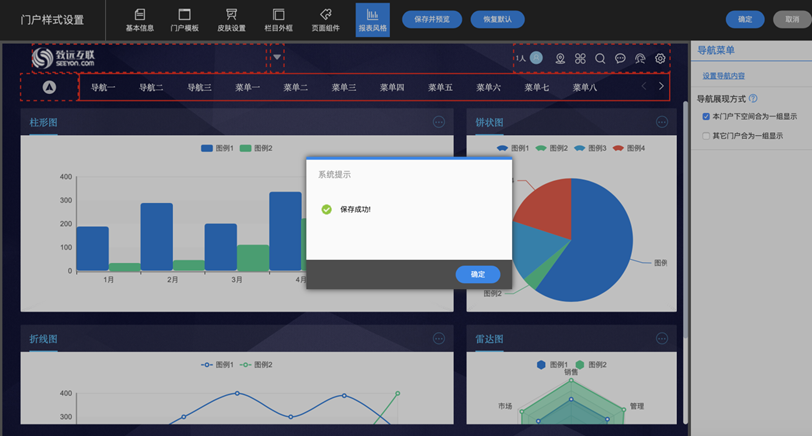This screenshot has width=812, height=436.
Task: Select 菜单三 in the navigation bar
Action: tap(344, 88)
